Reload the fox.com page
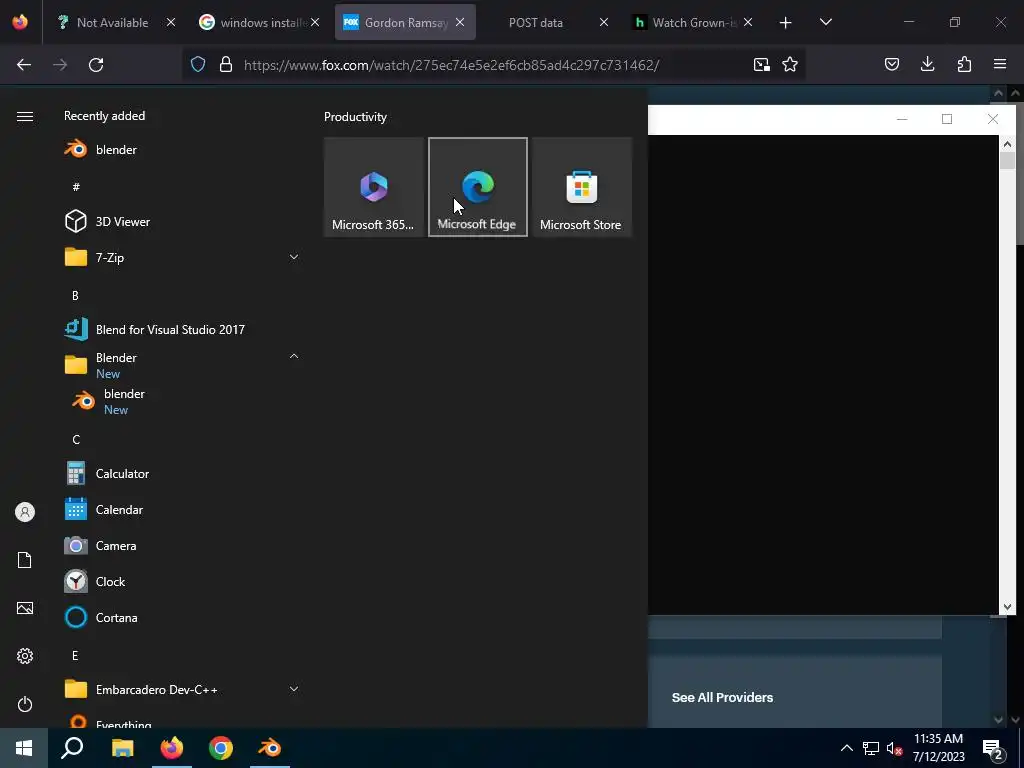 click(96, 65)
